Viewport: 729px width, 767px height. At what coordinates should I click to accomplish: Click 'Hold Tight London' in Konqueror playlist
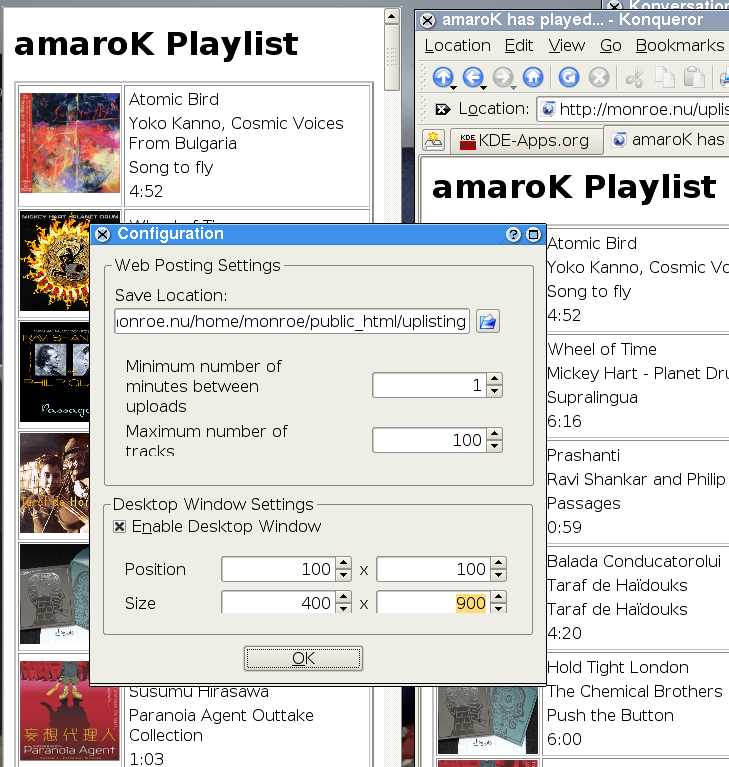[618, 667]
